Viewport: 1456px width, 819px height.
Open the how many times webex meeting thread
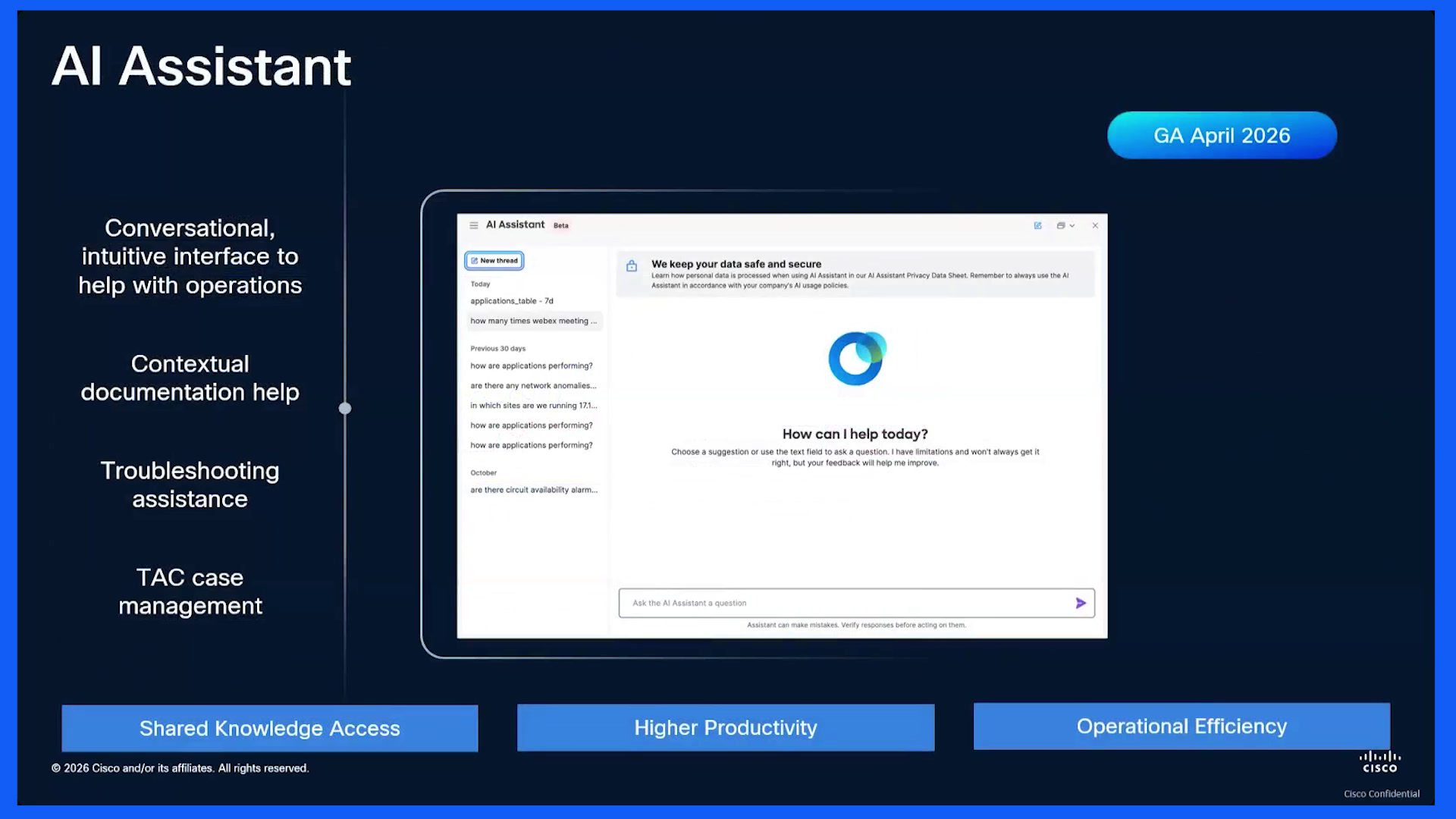(534, 321)
